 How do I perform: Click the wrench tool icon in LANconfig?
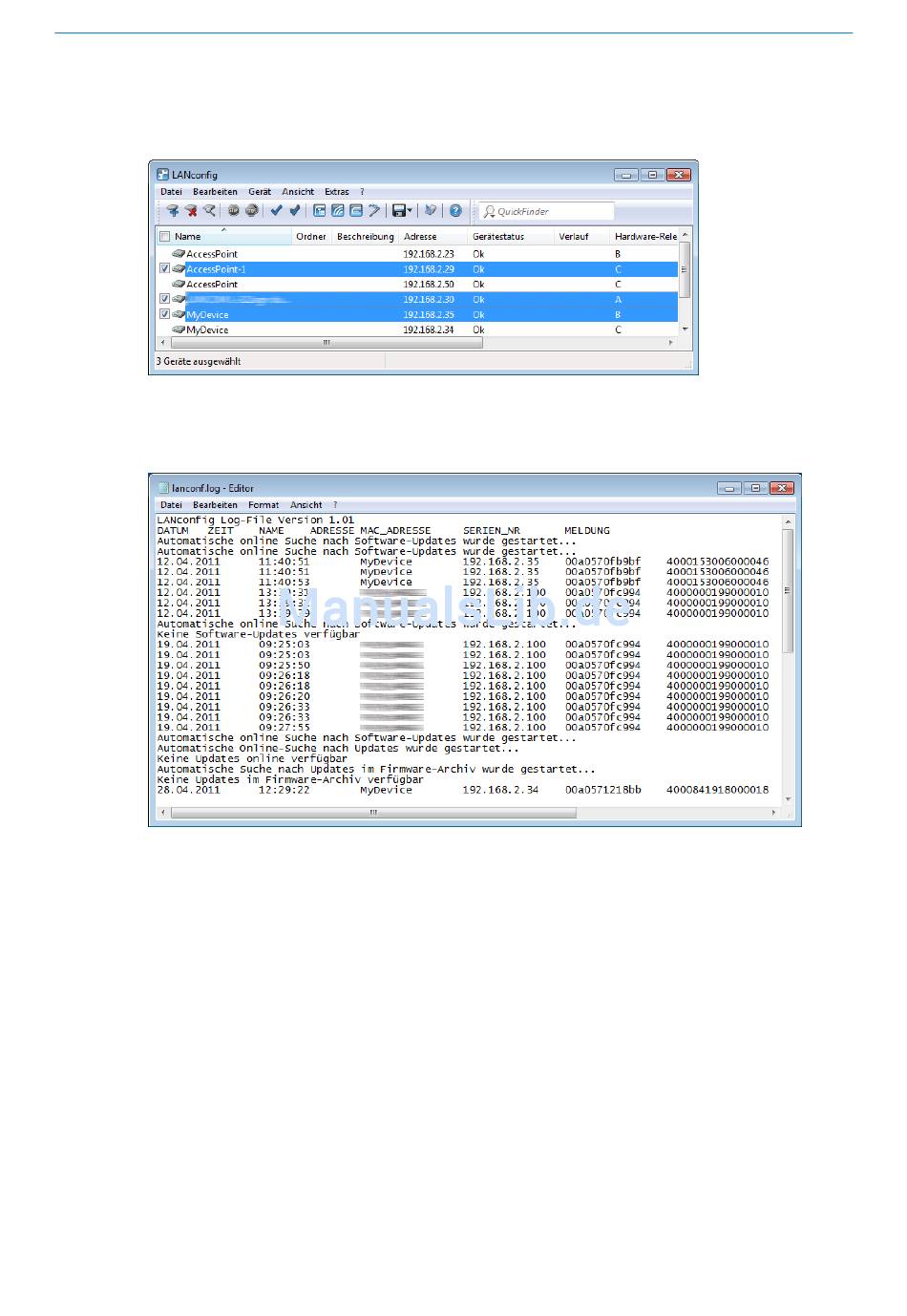374,211
